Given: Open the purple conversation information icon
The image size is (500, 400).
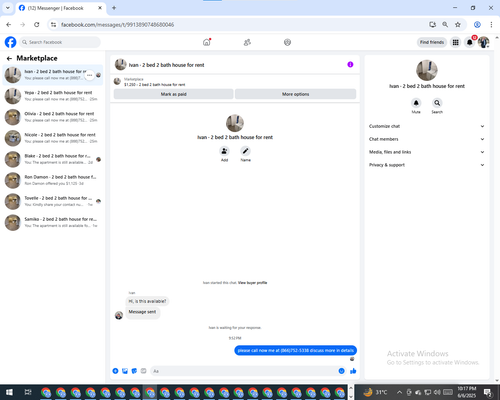Looking at the screenshot, I should click(x=350, y=65).
